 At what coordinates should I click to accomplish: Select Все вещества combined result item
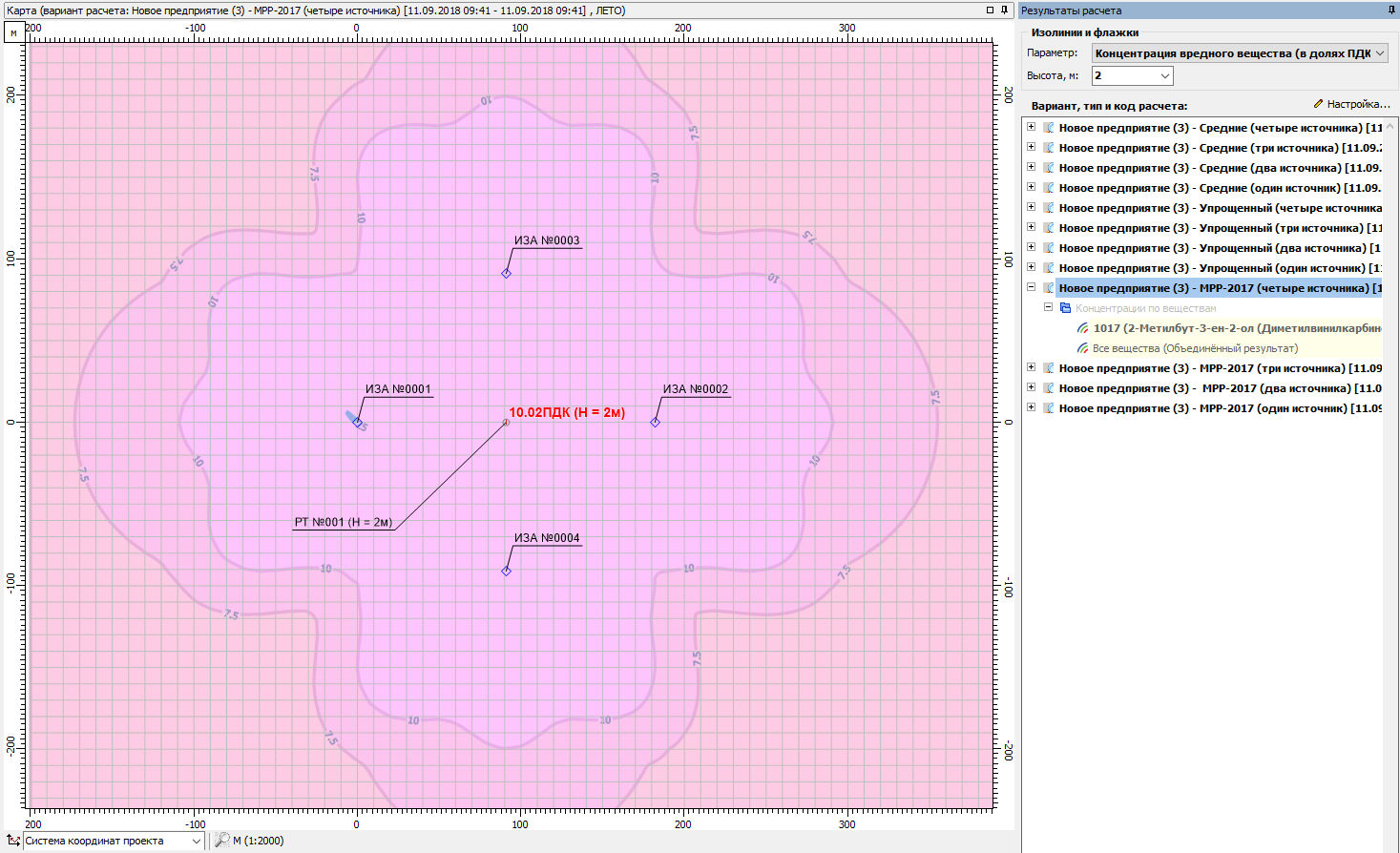(1194, 348)
